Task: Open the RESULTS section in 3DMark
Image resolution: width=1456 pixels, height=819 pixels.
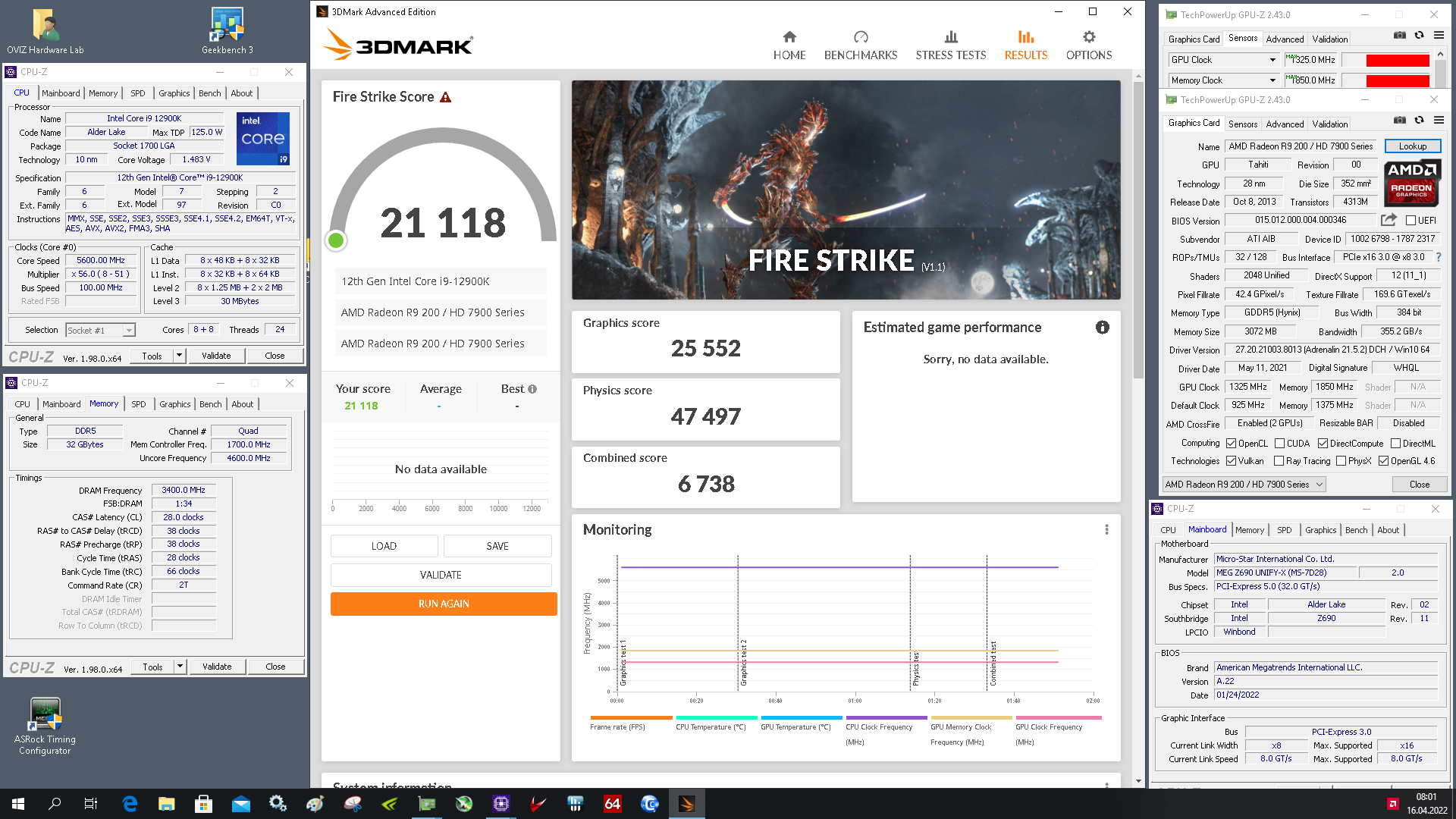Action: (x=1026, y=45)
